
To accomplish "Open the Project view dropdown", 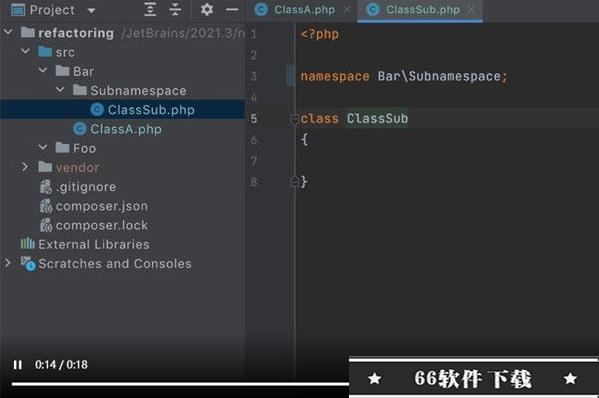I will (91, 10).
